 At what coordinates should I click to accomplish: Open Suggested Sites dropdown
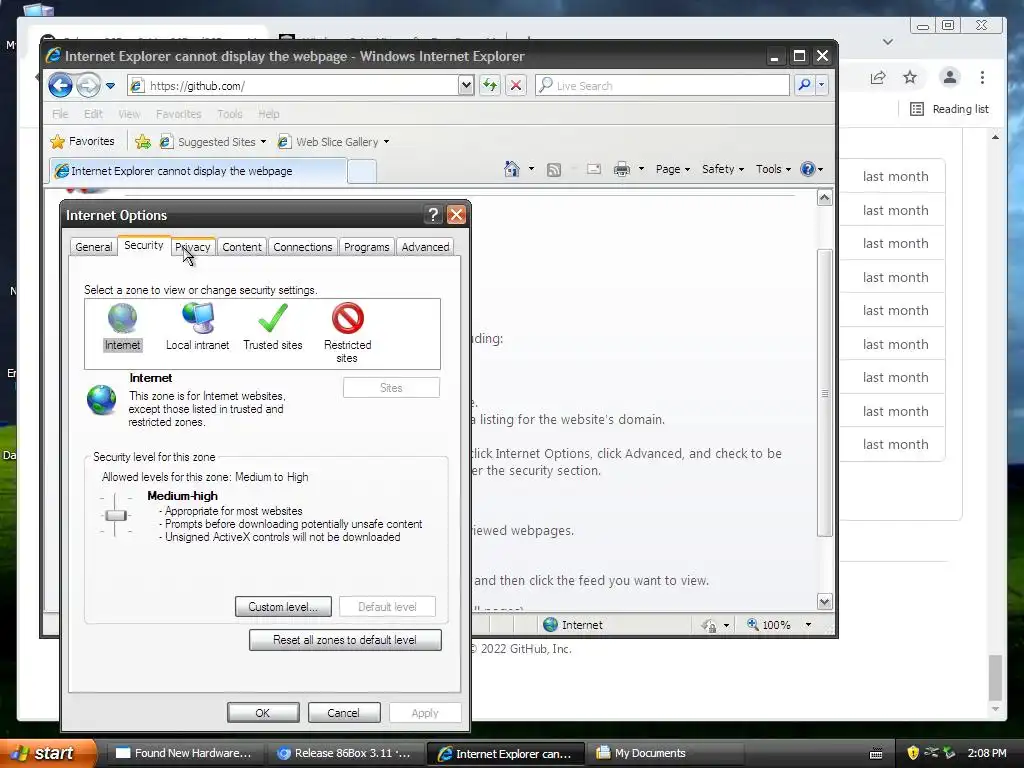[213, 142]
